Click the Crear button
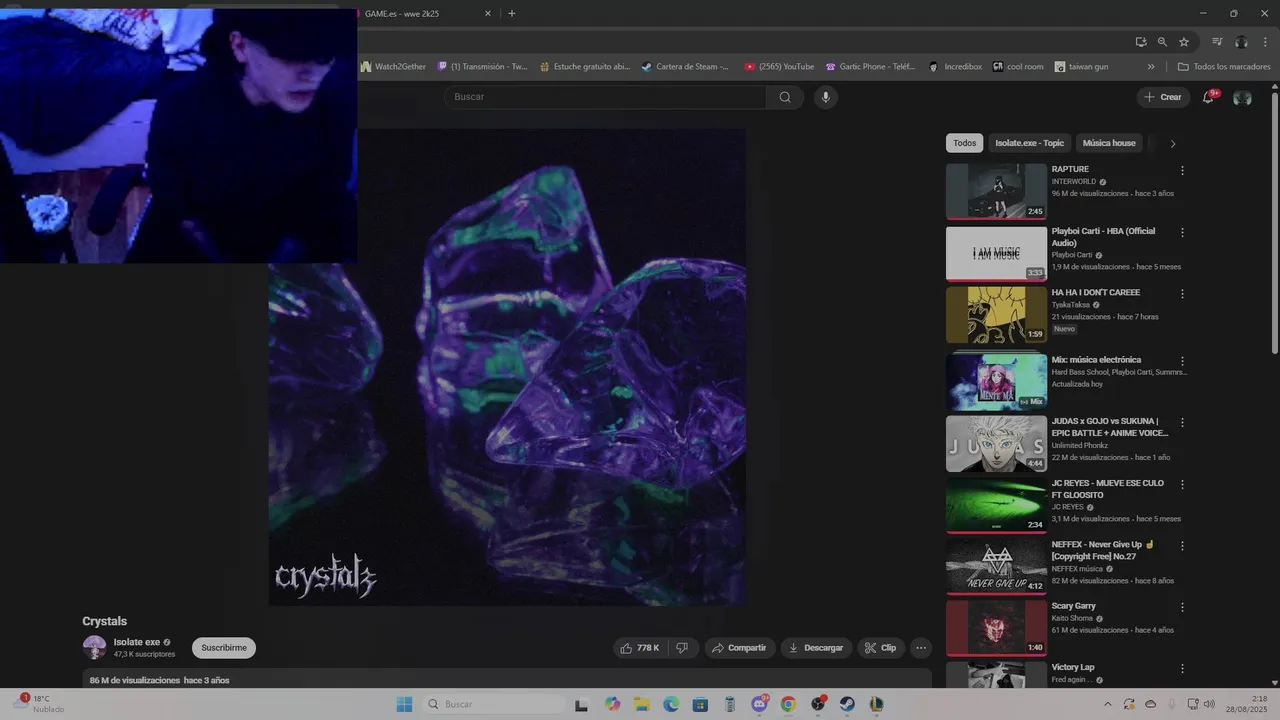Screen dimensions: 1280x720 [1163, 97]
